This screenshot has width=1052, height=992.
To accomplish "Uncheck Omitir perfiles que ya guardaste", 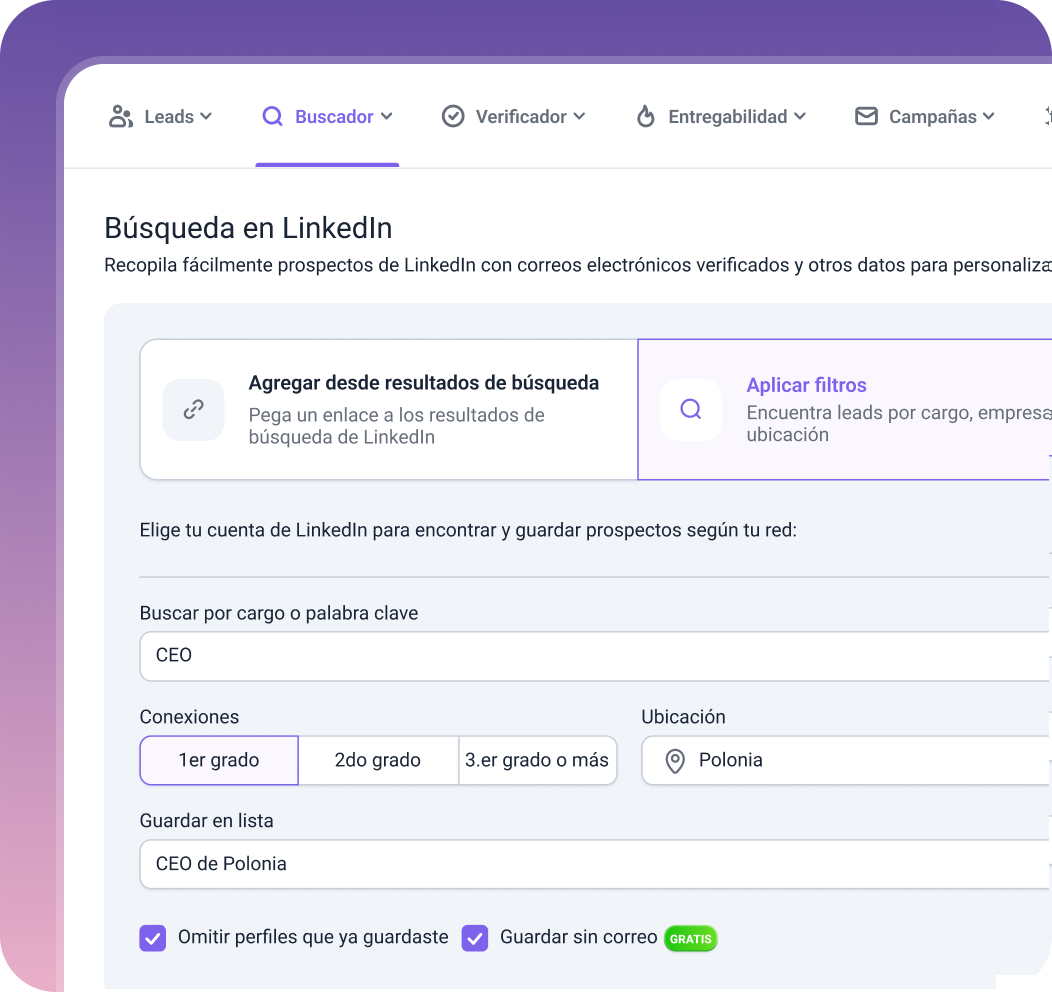I will click(x=153, y=938).
